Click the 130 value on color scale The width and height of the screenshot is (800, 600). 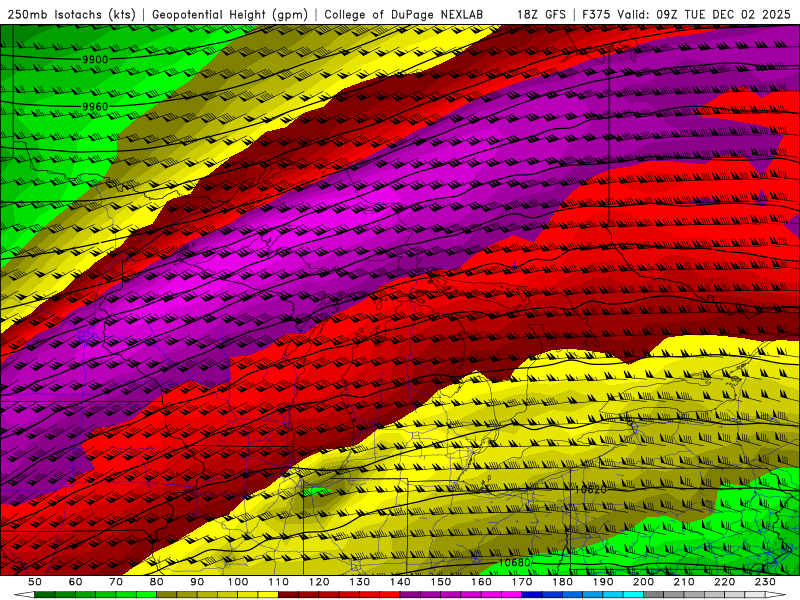click(x=360, y=582)
